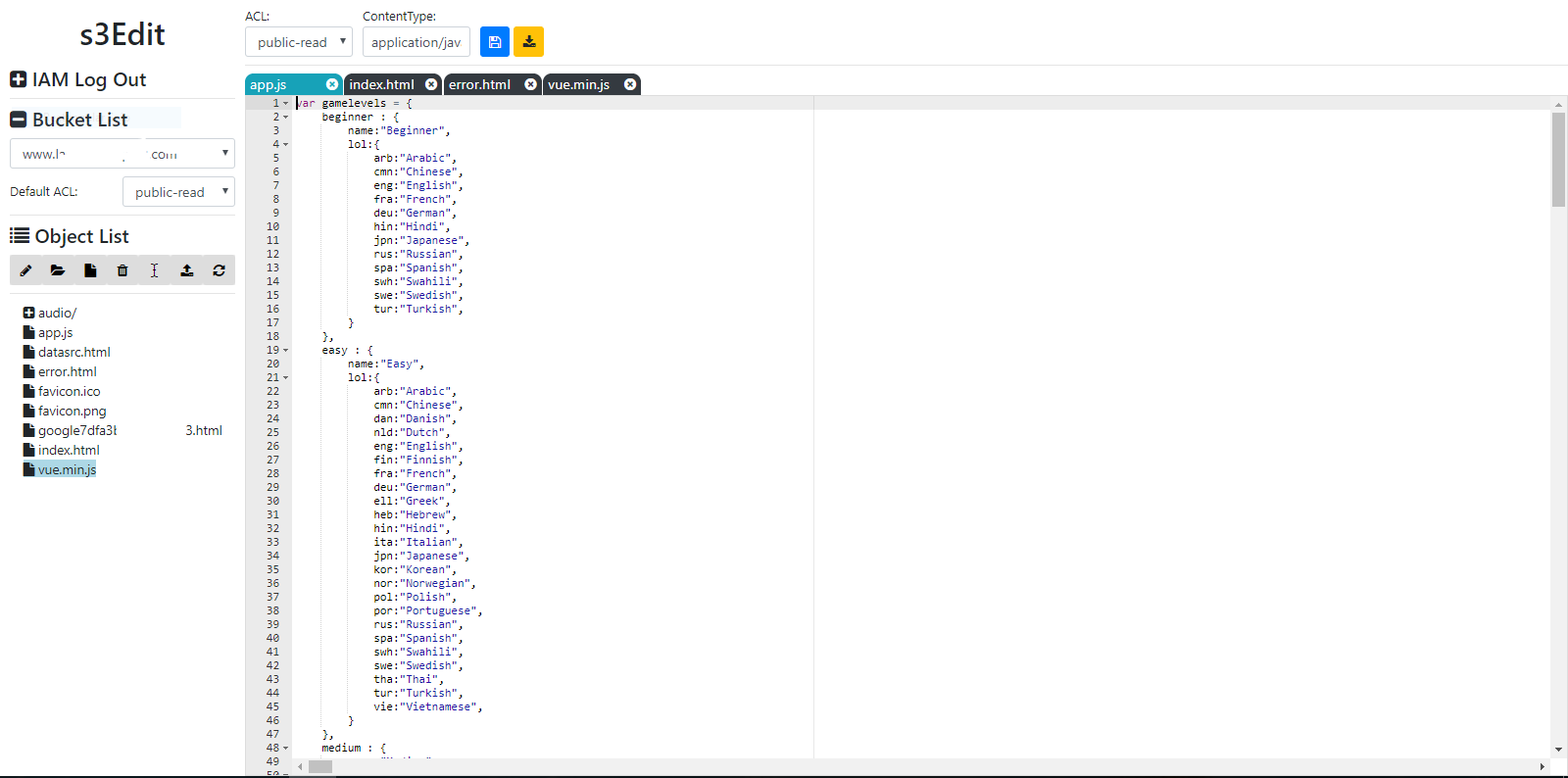Click code line name:"Beginner"
This screenshot has width=1568, height=778.
(399, 130)
